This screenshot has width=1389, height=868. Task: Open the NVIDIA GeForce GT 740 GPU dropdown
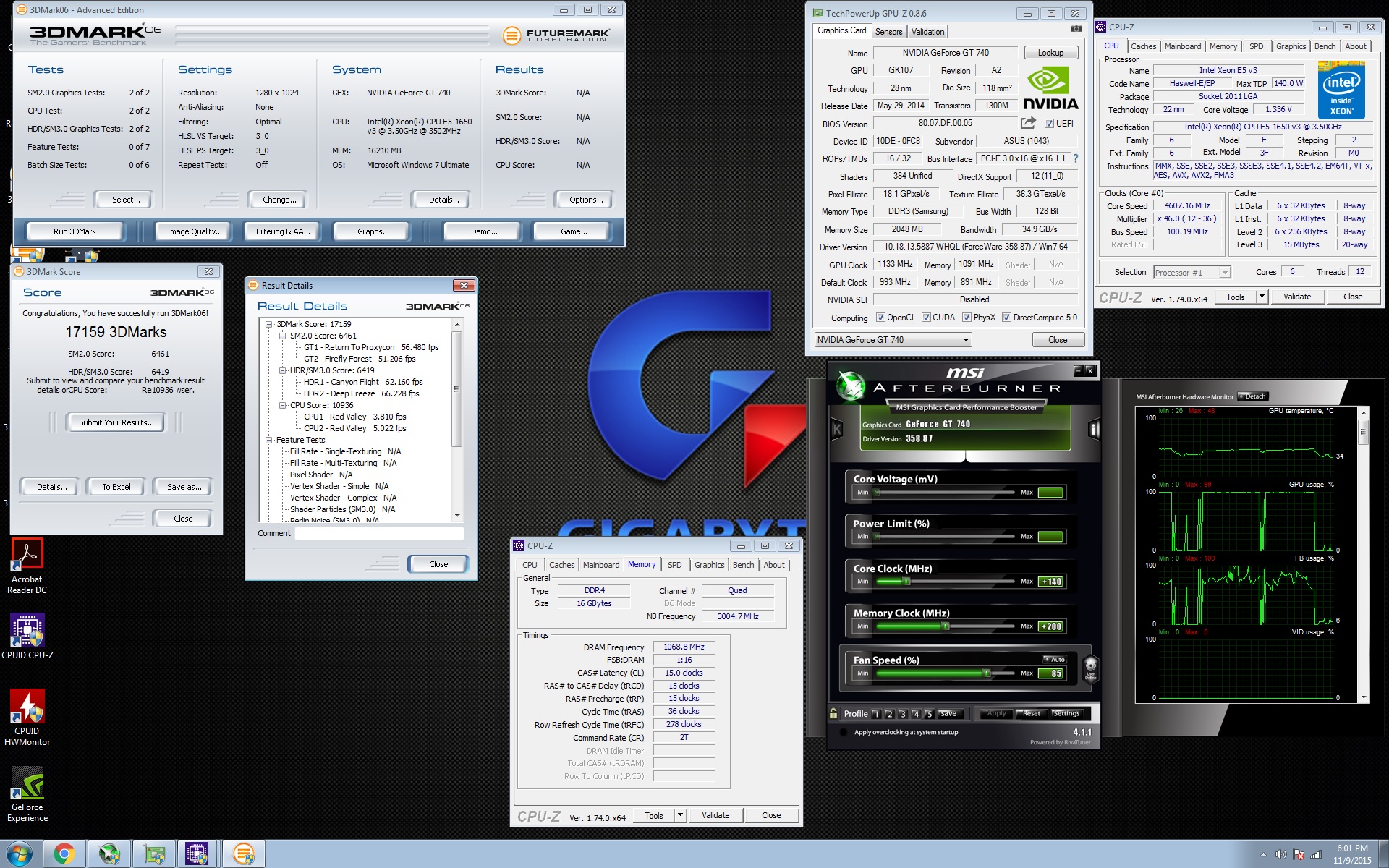[x=893, y=340]
